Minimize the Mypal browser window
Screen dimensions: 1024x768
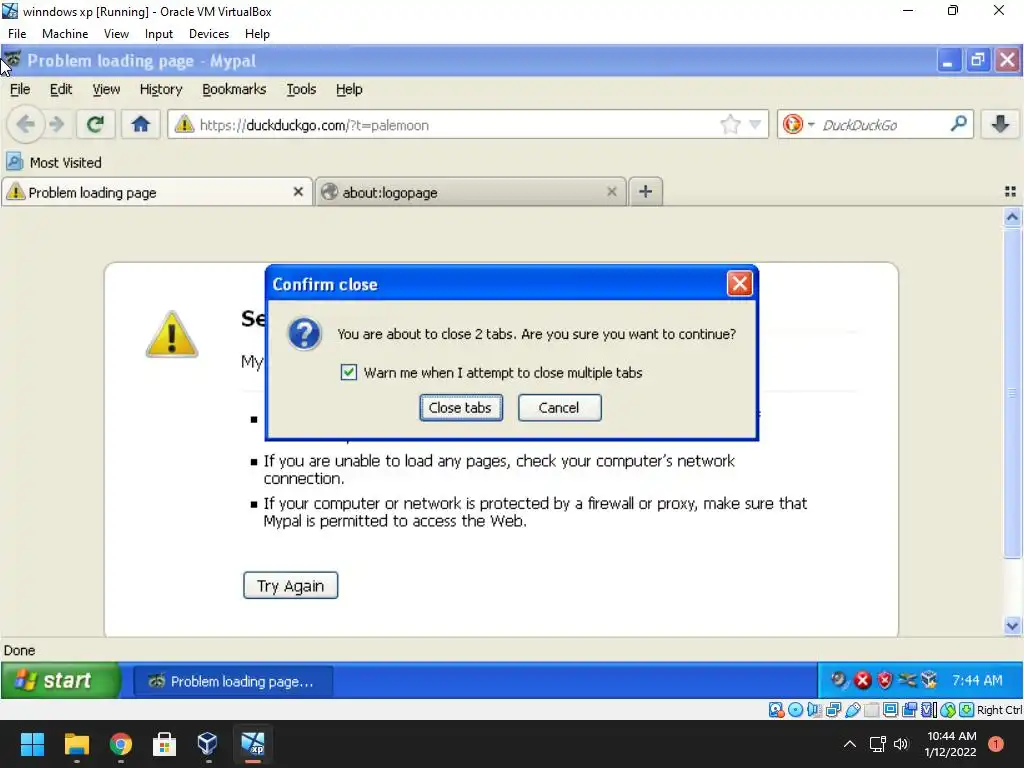(x=948, y=61)
